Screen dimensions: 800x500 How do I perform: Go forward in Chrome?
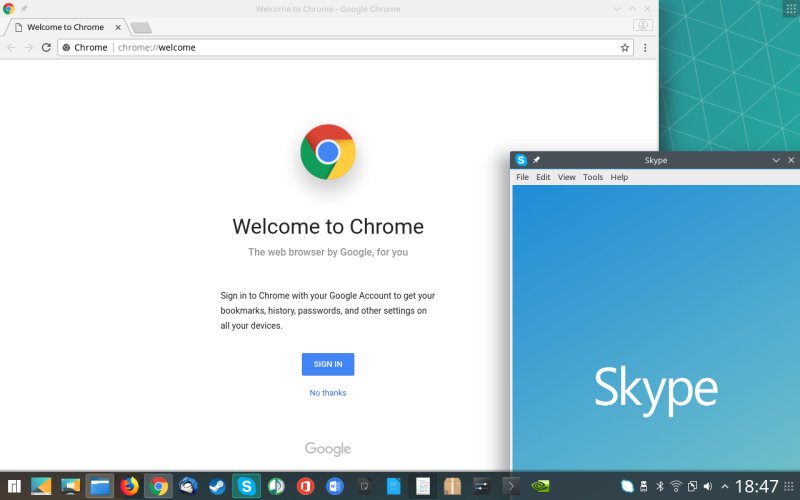[29, 47]
